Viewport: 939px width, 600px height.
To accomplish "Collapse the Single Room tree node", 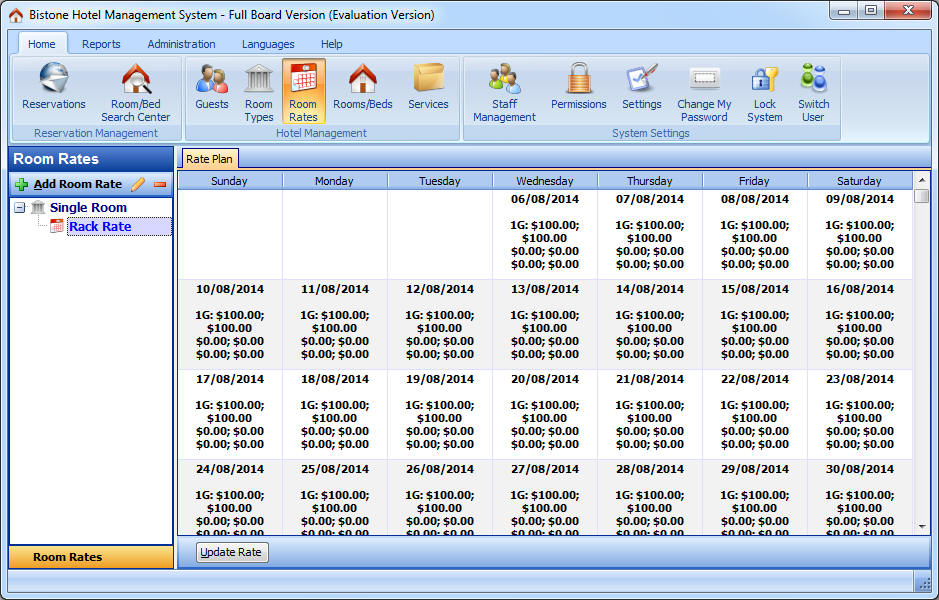I will [x=20, y=208].
